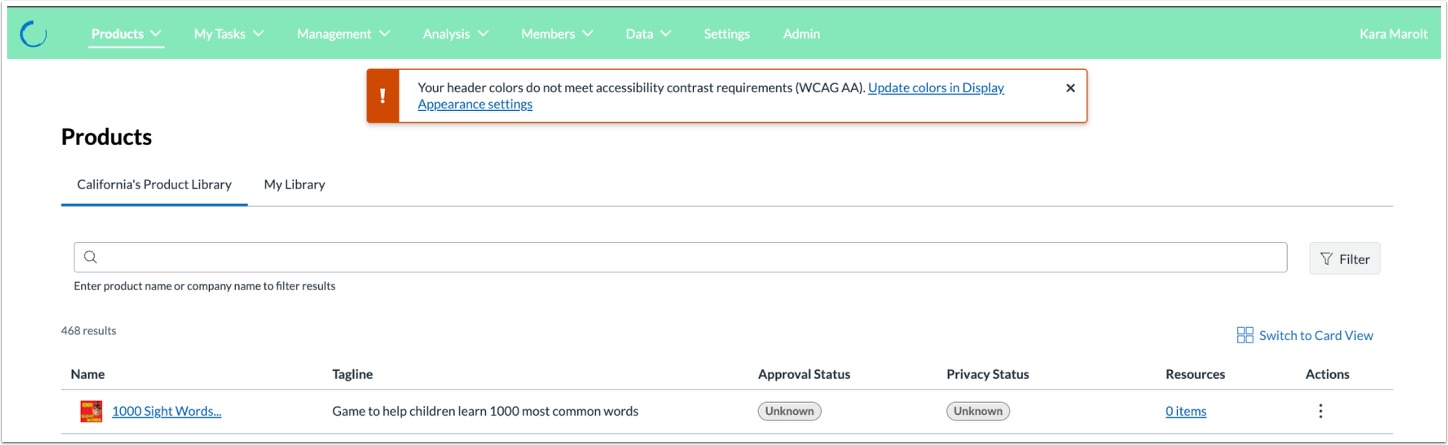Open the Management dropdown menu
The height and width of the screenshot is (445, 1448).
click(342, 34)
